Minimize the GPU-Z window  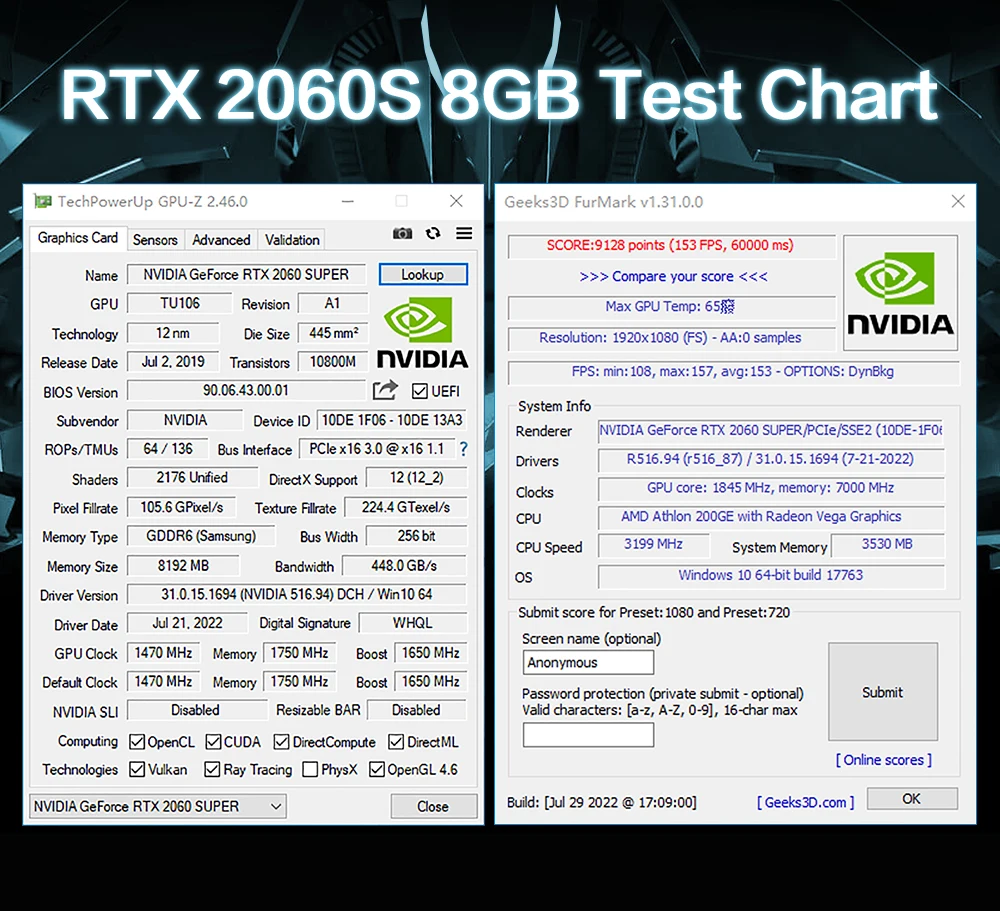click(x=348, y=202)
